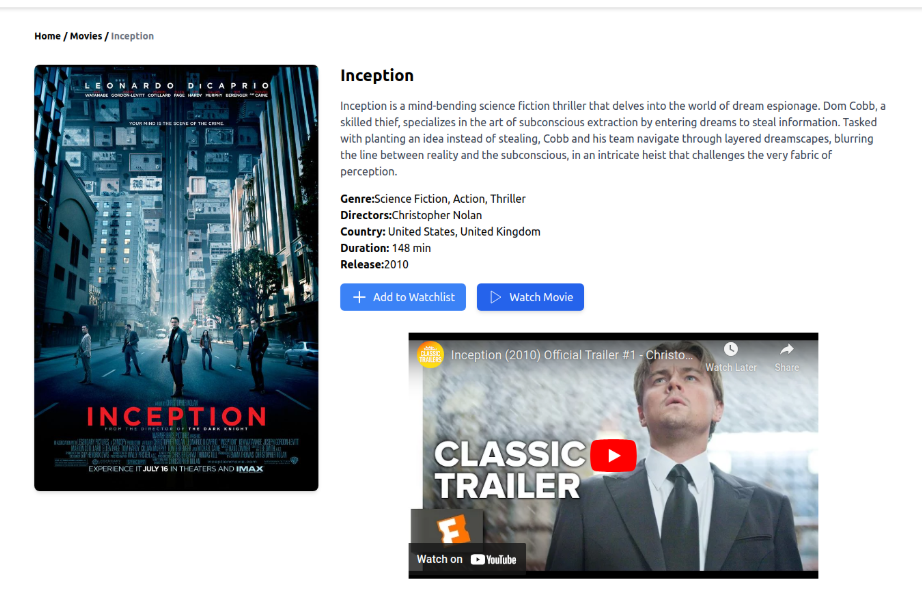Click the Inception breadcrumb item

pyautogui.click(x=132, y=36)
